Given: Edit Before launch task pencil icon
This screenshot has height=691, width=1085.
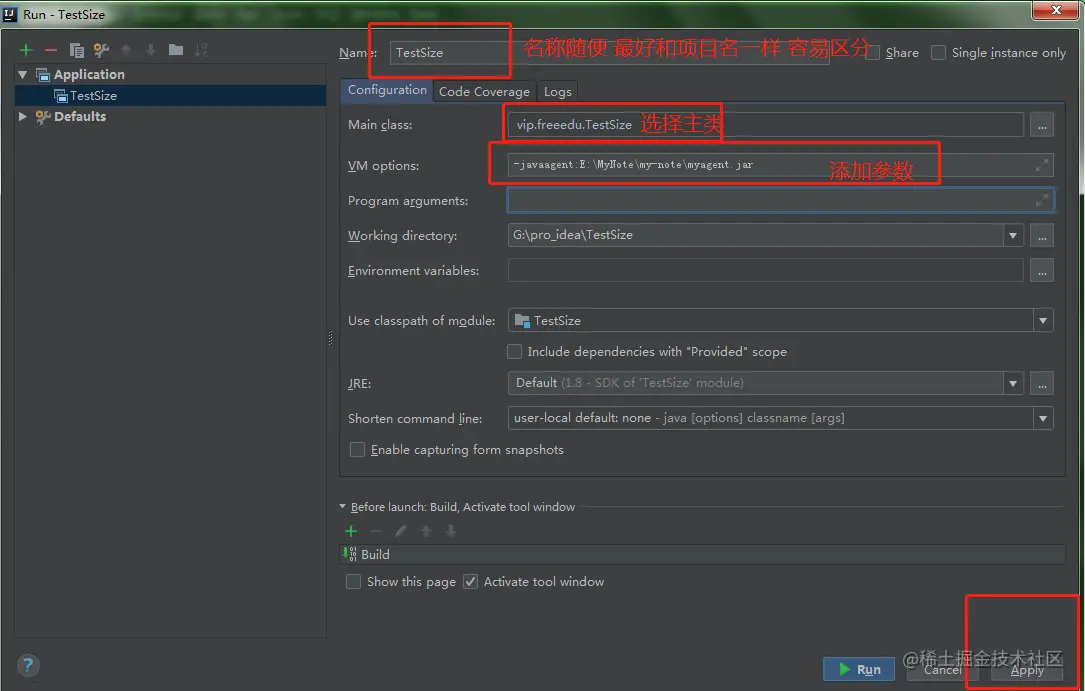Looking at the screenshot, I should point(401,531).
